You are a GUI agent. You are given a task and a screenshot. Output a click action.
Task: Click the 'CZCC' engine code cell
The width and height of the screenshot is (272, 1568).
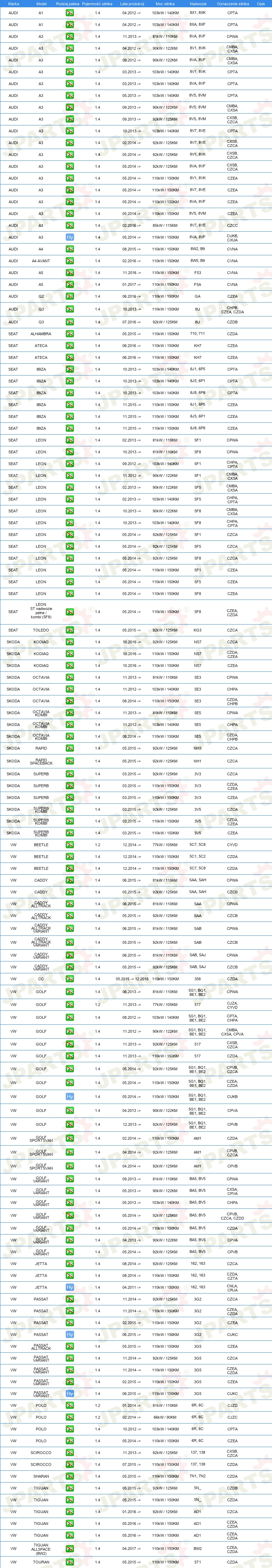tap(232, 225)
